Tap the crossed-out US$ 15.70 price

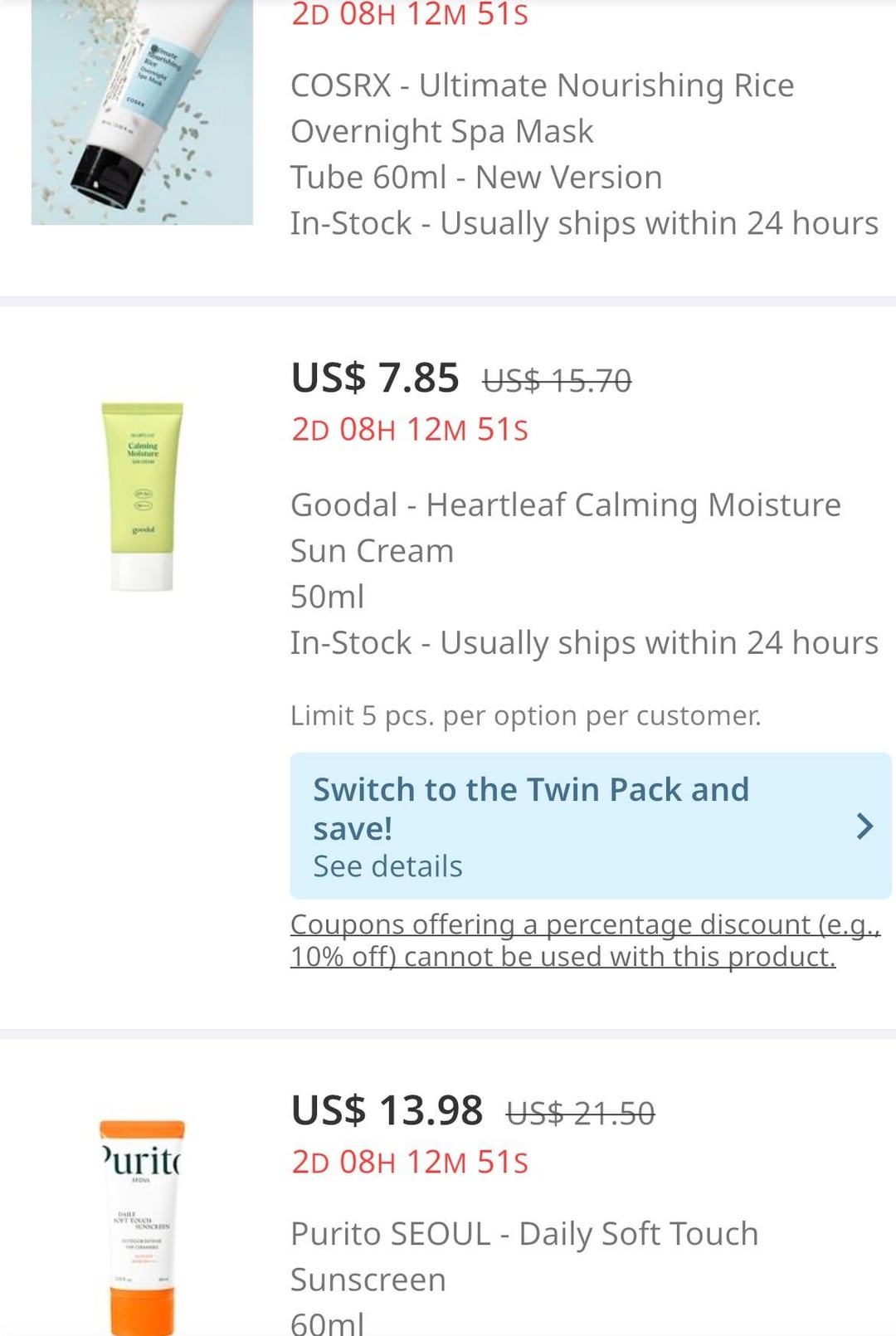point(557,381)
